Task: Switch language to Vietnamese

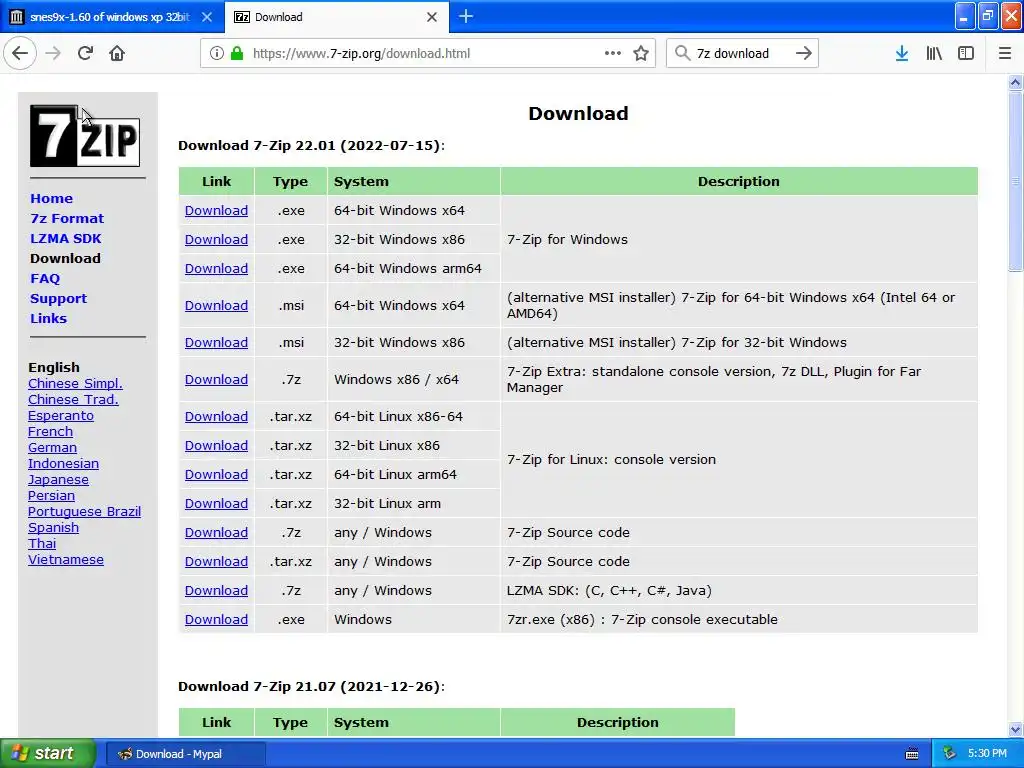Action: point(65,560)
